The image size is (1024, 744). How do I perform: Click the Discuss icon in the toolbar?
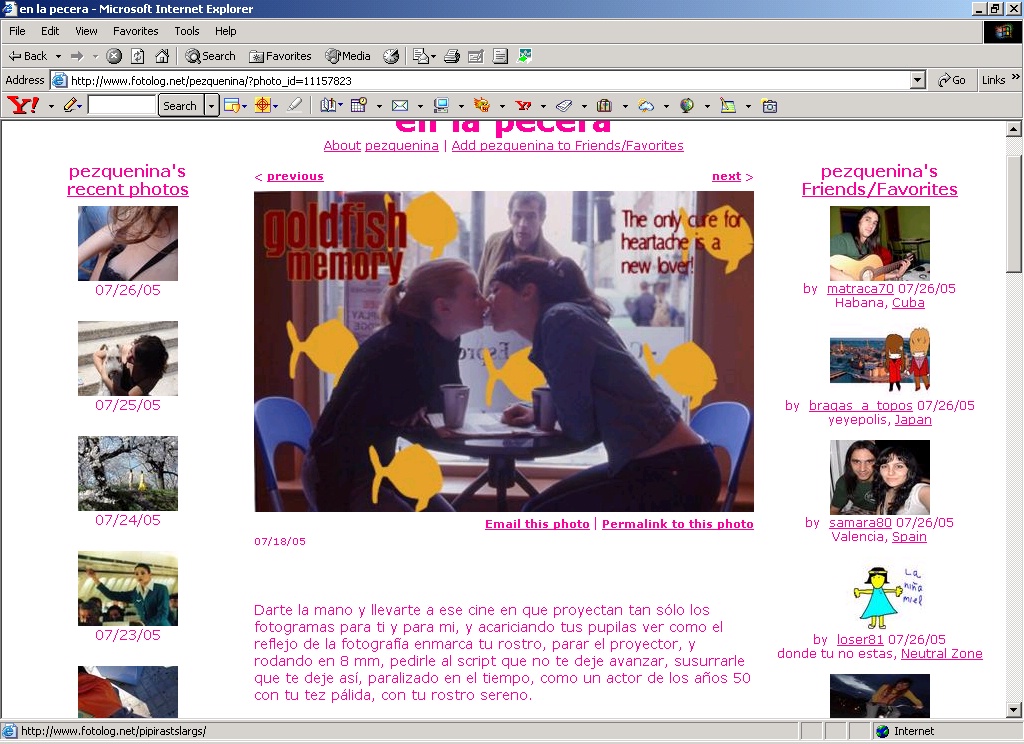click(x=500, y=56)
